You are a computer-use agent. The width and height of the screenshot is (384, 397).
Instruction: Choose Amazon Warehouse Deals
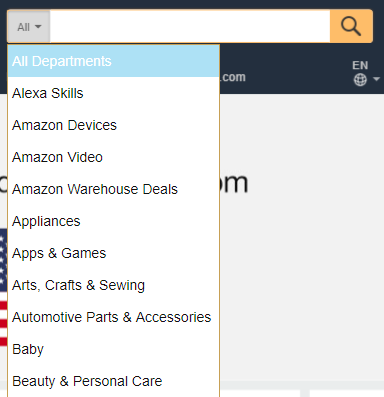click(x=114, y=189)
